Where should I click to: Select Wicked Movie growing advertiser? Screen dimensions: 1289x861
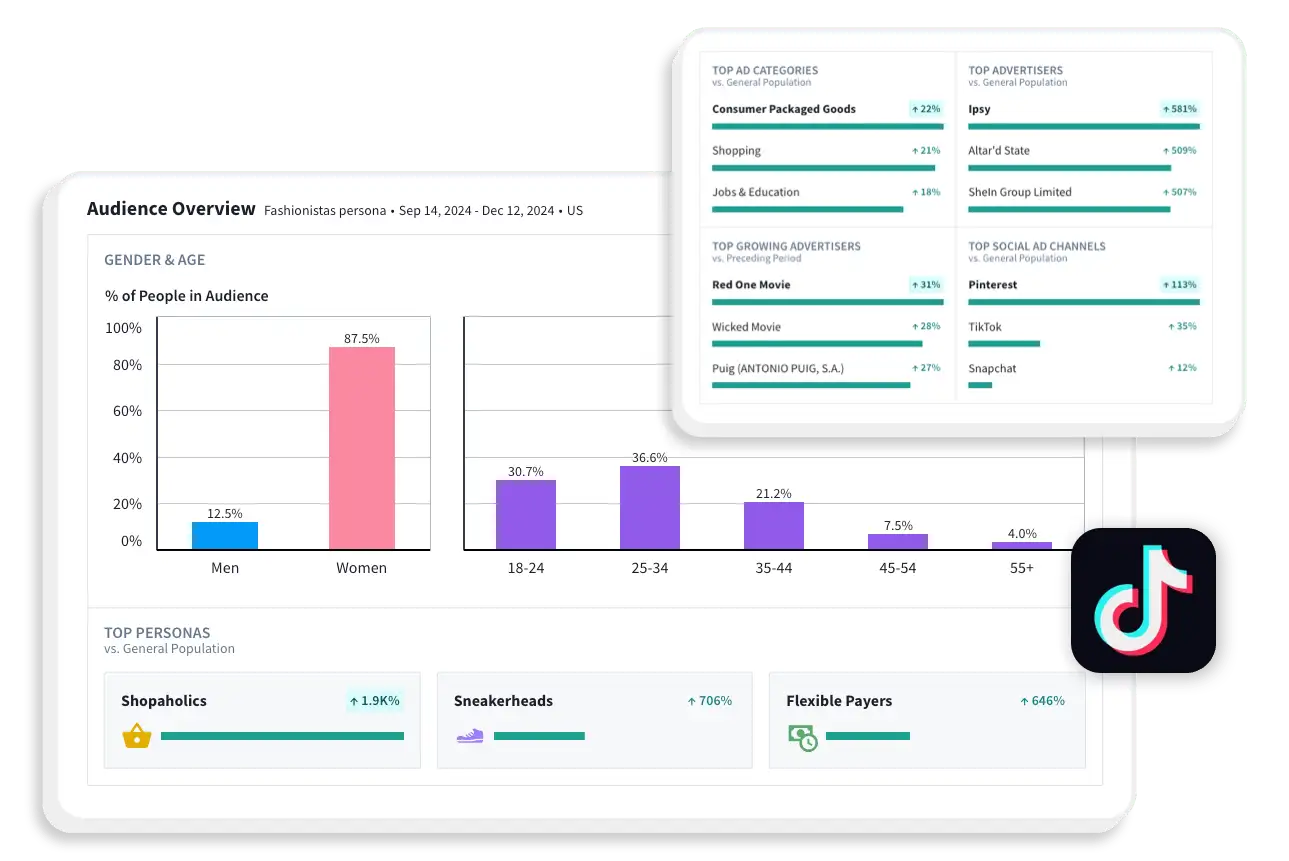pos(746,327)
